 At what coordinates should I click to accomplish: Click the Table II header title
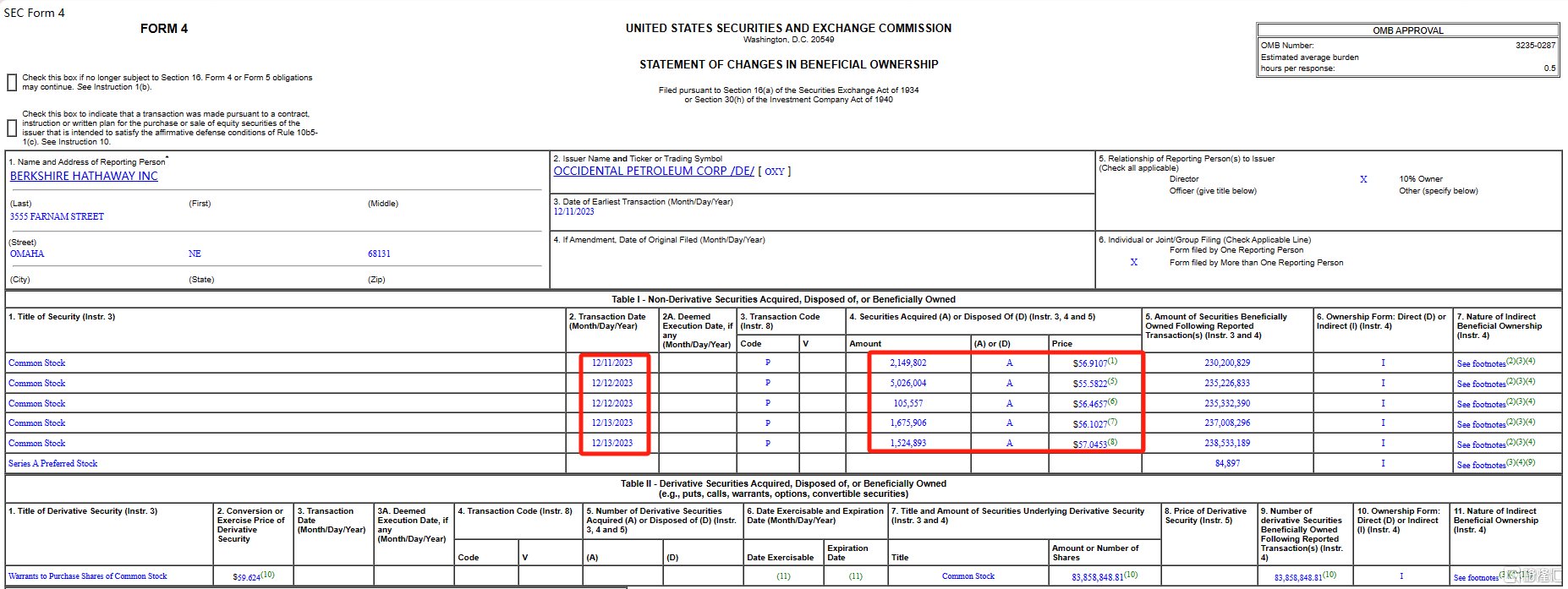point(783,489)
